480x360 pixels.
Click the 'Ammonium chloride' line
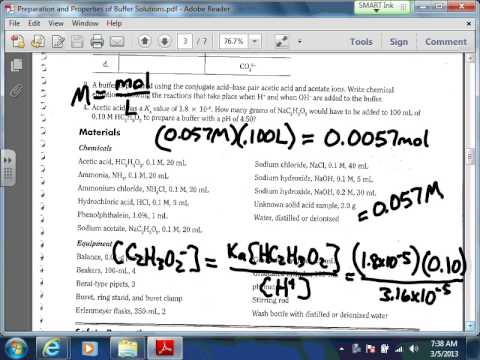point(143,189)
